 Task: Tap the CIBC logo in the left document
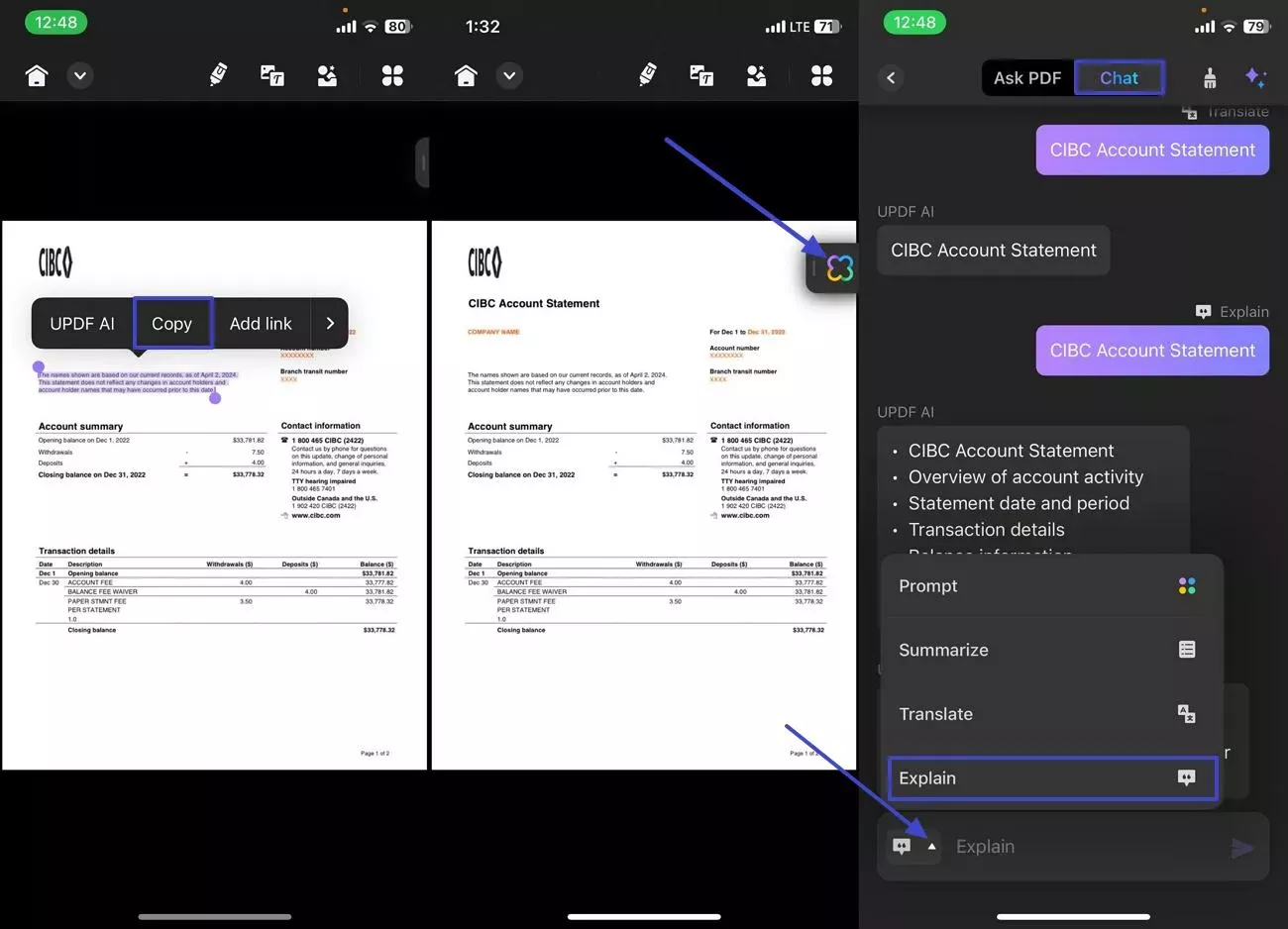(x=55, y=262)
